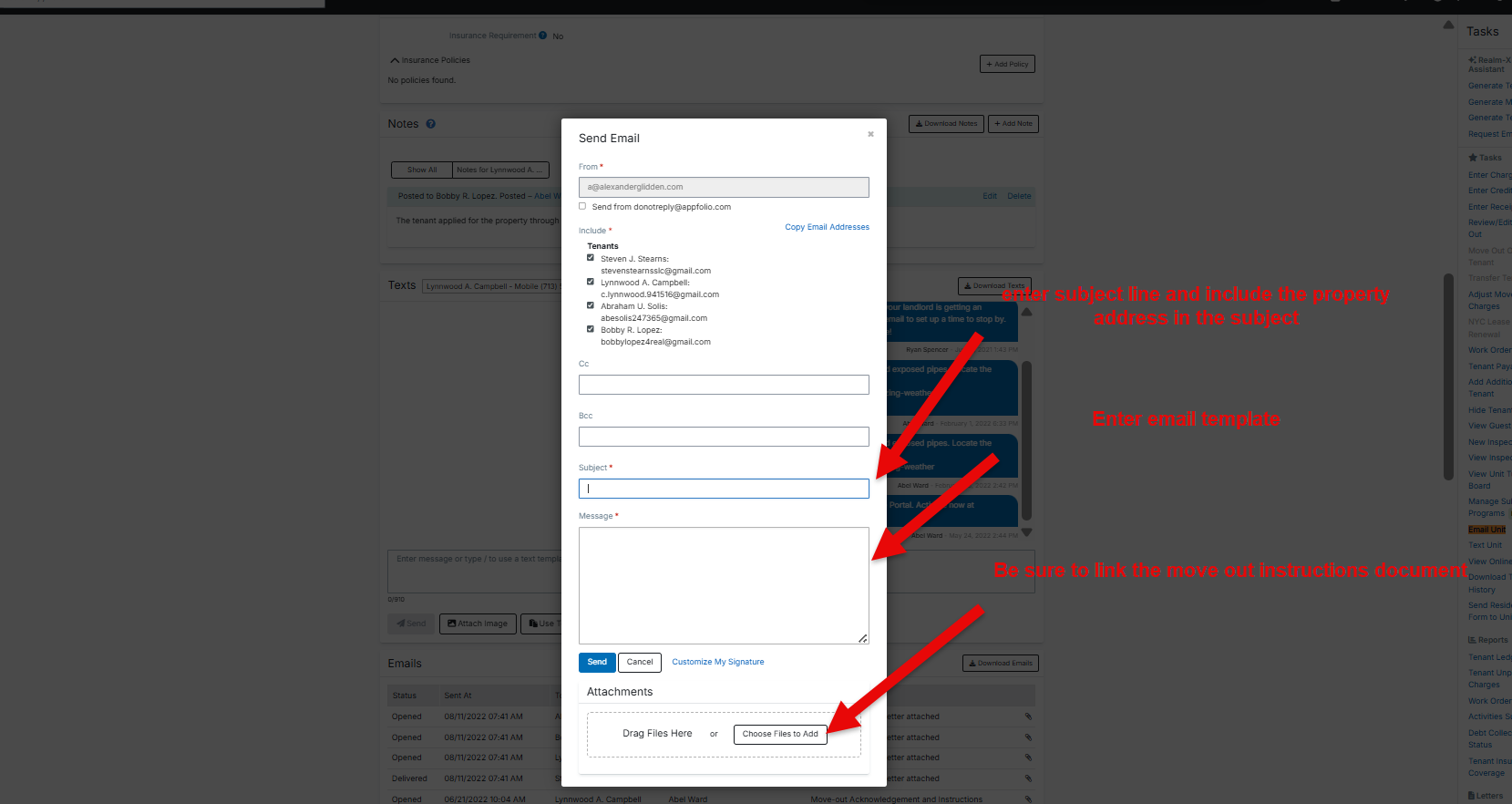Viewport: 1512px width, 804px height.
Task: Open the Notes help icon
Action: (431, 124)
